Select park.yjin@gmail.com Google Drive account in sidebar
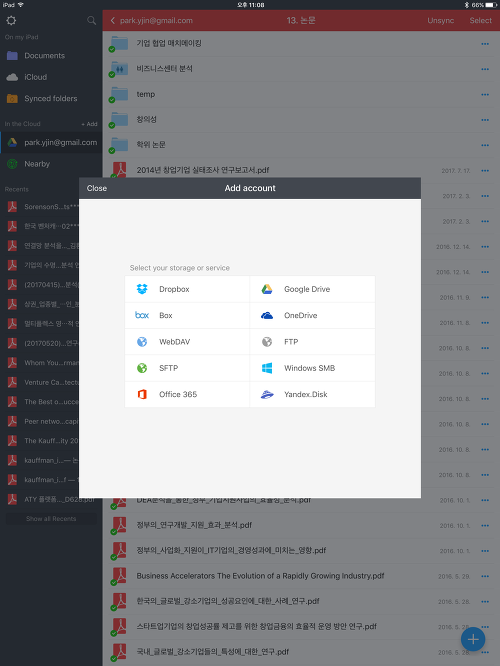Viewport: 500px width, 666px height. coord(51,143)
